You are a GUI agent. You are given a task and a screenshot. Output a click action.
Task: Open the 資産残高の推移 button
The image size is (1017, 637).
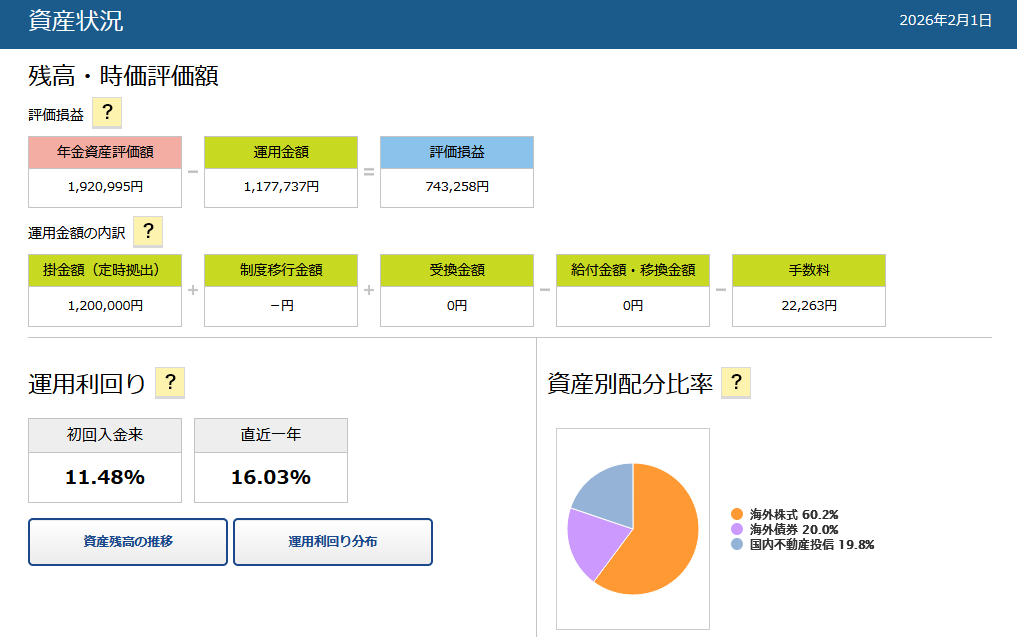click(x=128, y=542)
